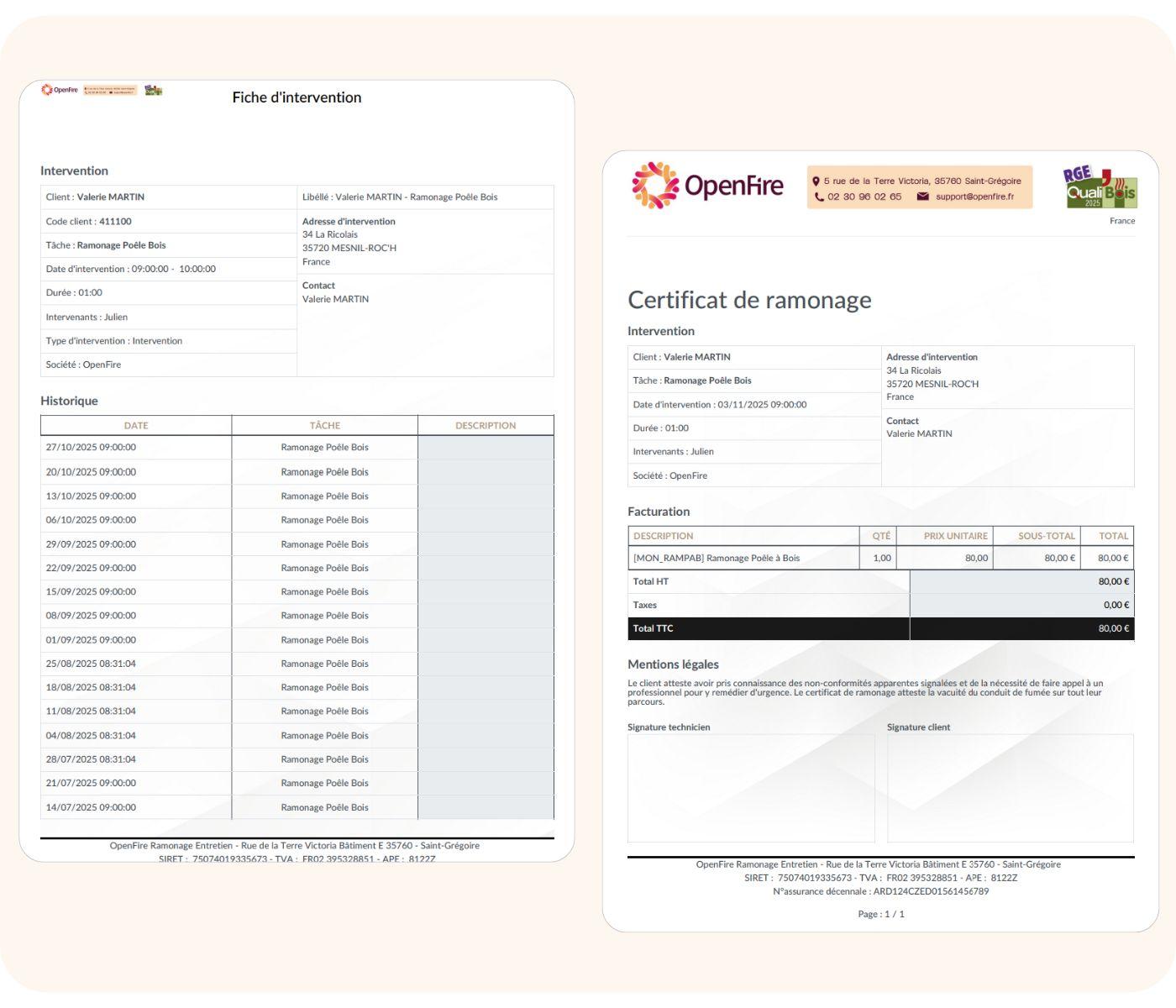The height and width of the screenshot is (1008, 1176).
Task: Click inside the Signature technicien box
Action: click(751, 788)
